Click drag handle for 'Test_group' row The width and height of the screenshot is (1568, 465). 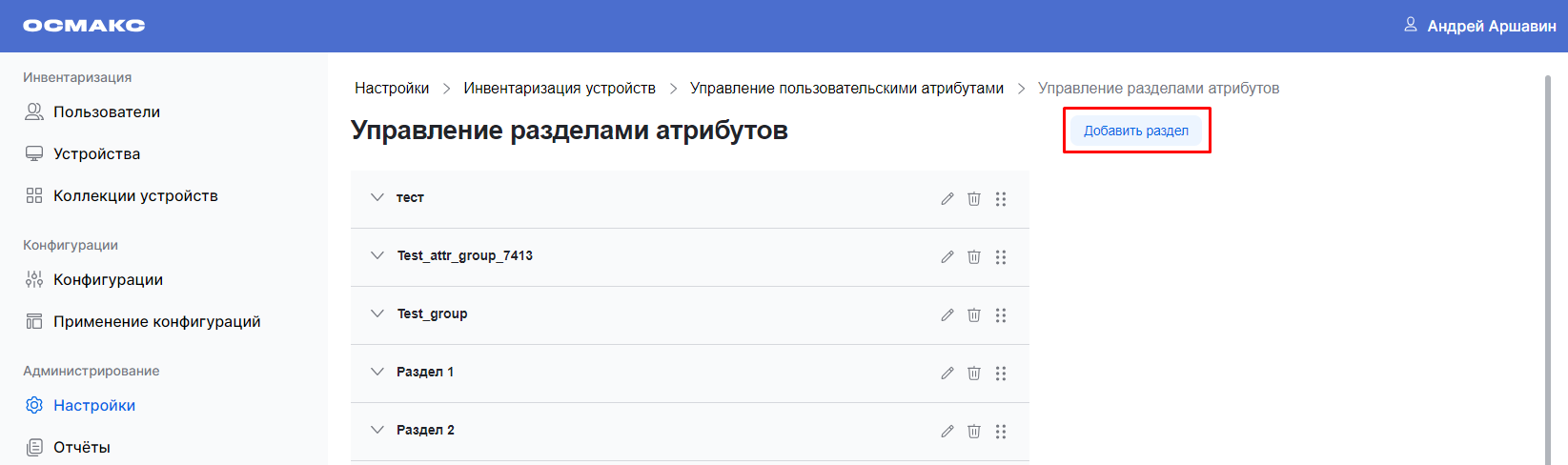pyautogui.click(x=1000, y=315)
